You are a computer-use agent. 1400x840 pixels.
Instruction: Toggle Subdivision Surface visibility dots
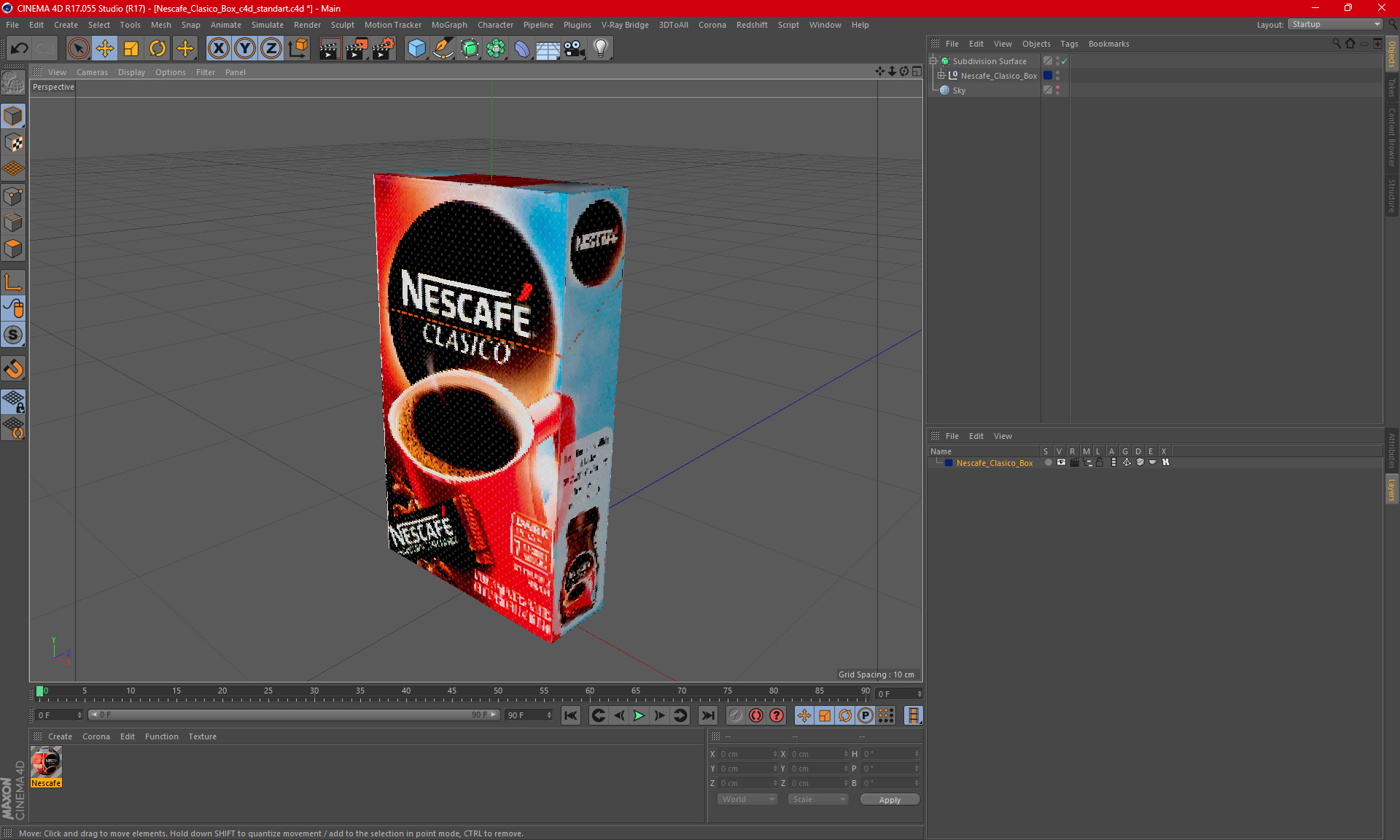pyautogui.click(x=1058, y=61)
